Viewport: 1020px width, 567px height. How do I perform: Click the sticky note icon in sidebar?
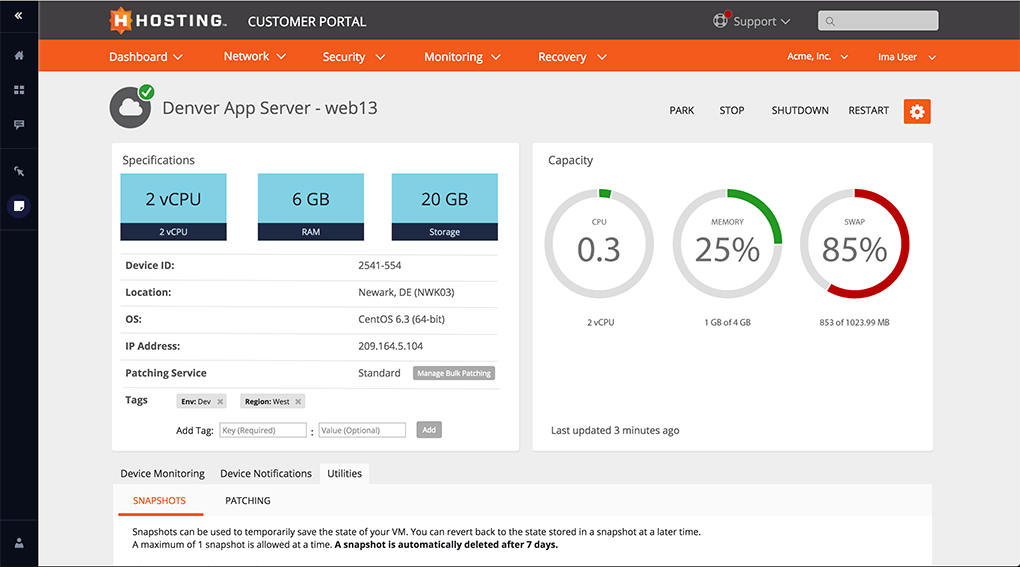coord(19,206)
